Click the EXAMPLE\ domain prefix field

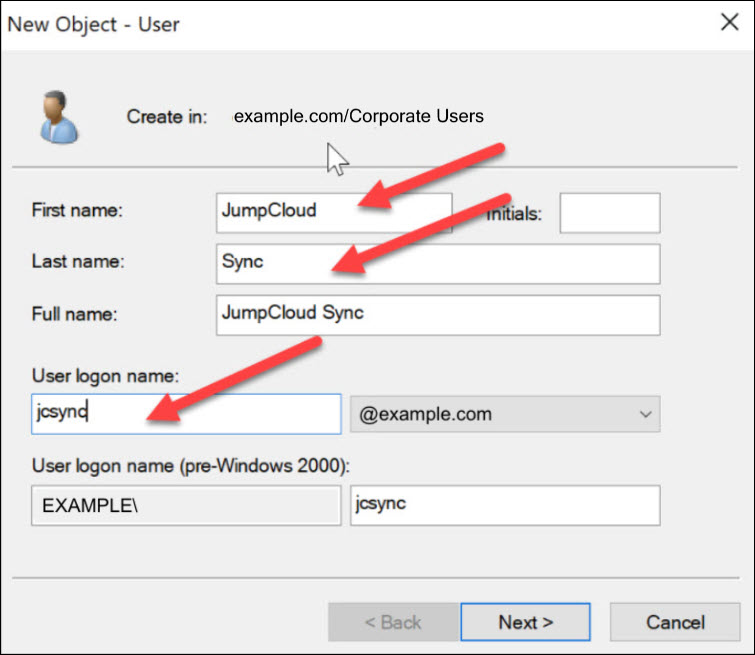tap(186, 506)
